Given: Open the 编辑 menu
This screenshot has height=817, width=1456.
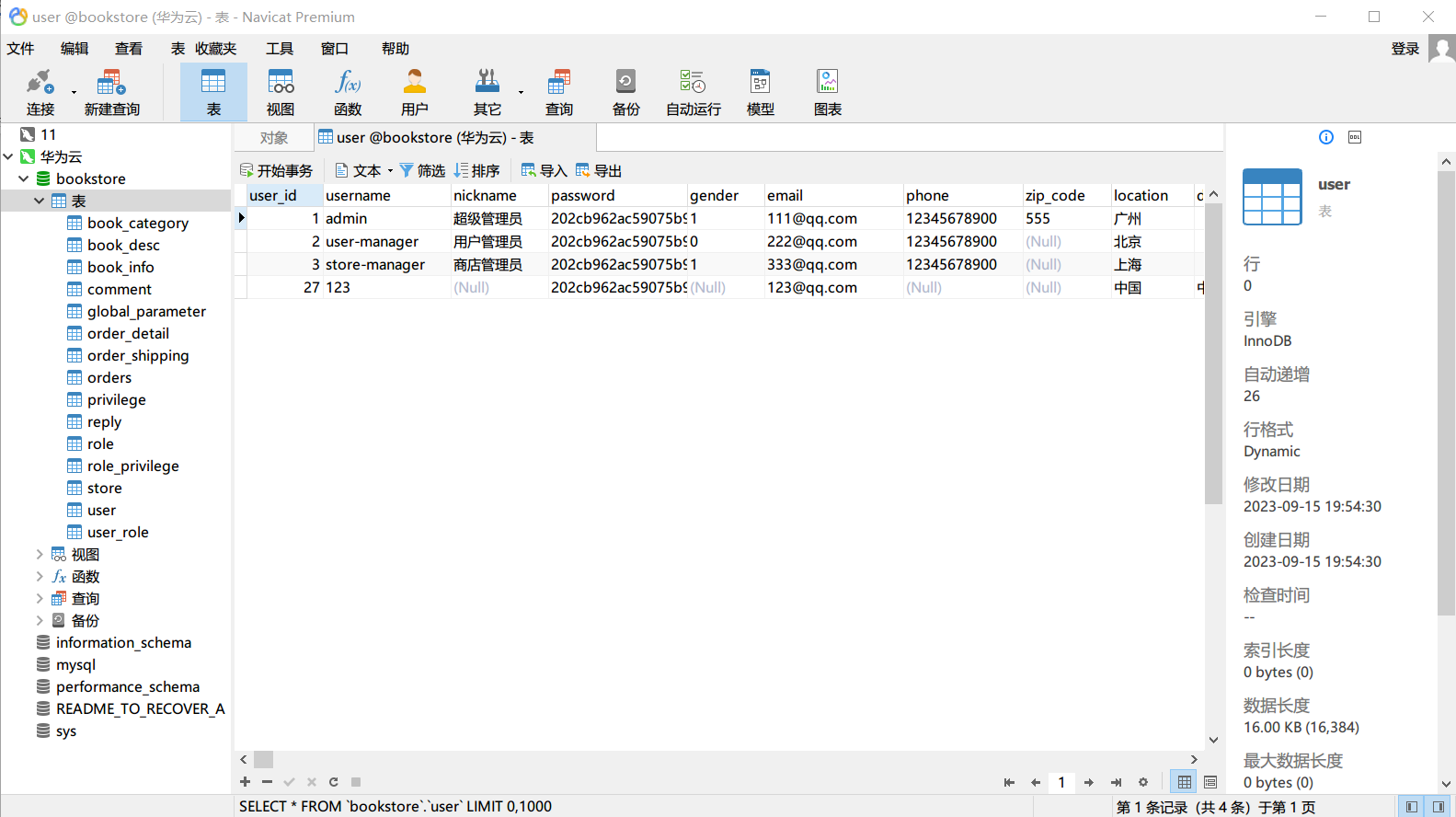Looking at the screenshot, I should (75, 49).
